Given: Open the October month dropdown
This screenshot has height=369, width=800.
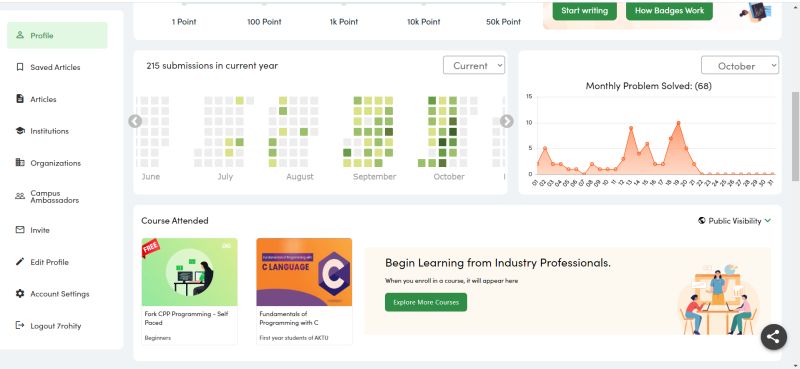Looking at the screenshot, I should 739,65.
